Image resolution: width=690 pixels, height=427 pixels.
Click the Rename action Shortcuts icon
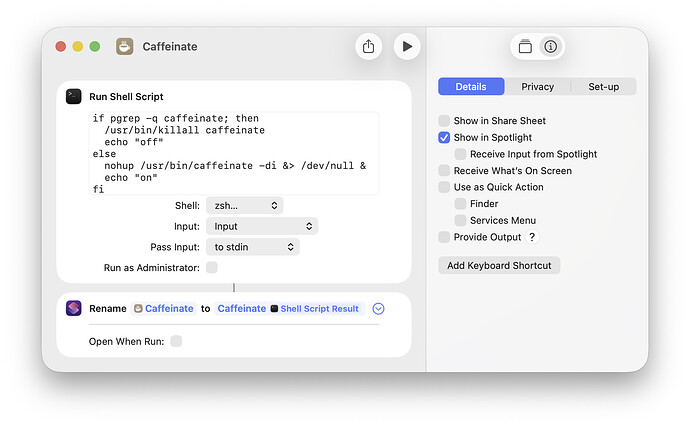point(74,308)
